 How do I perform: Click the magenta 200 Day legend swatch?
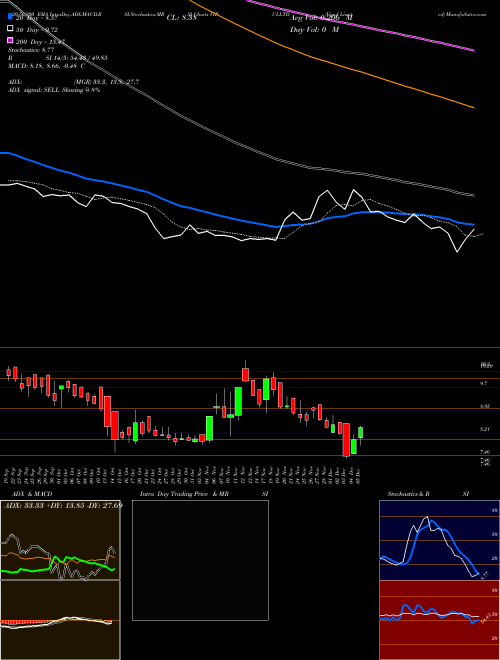(x=11, y=40)
